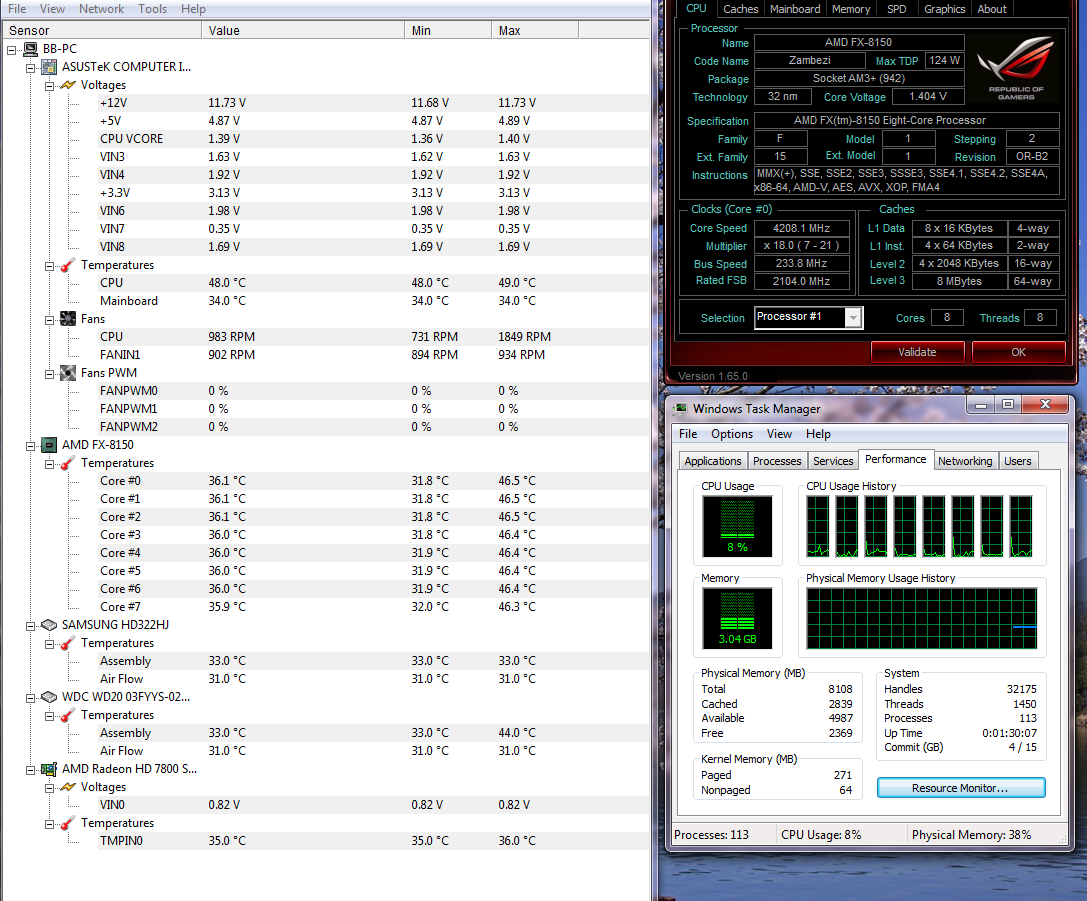
Task: Click the Value column header
Action: click(303, 30)
